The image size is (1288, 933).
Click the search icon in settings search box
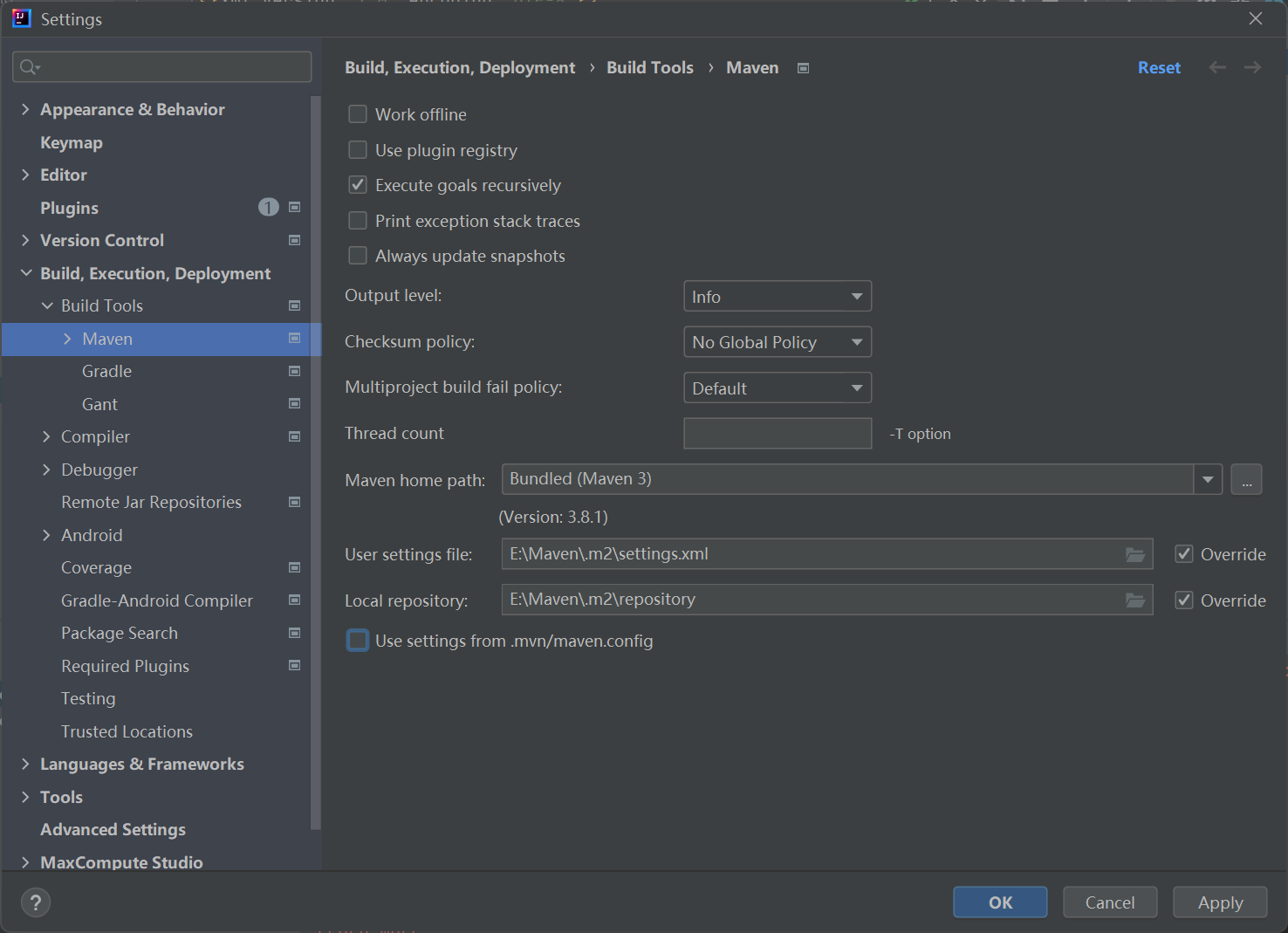tap(29, 67)
